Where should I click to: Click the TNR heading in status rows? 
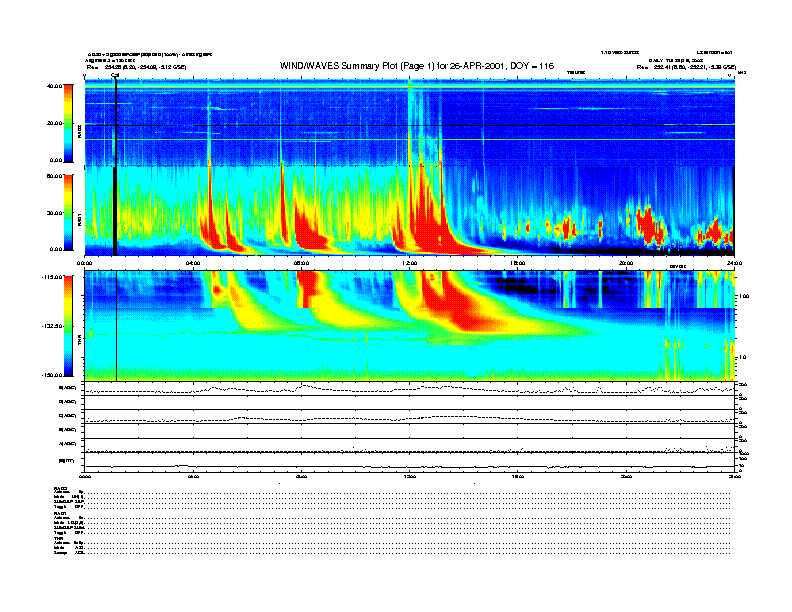coord(58,539)
